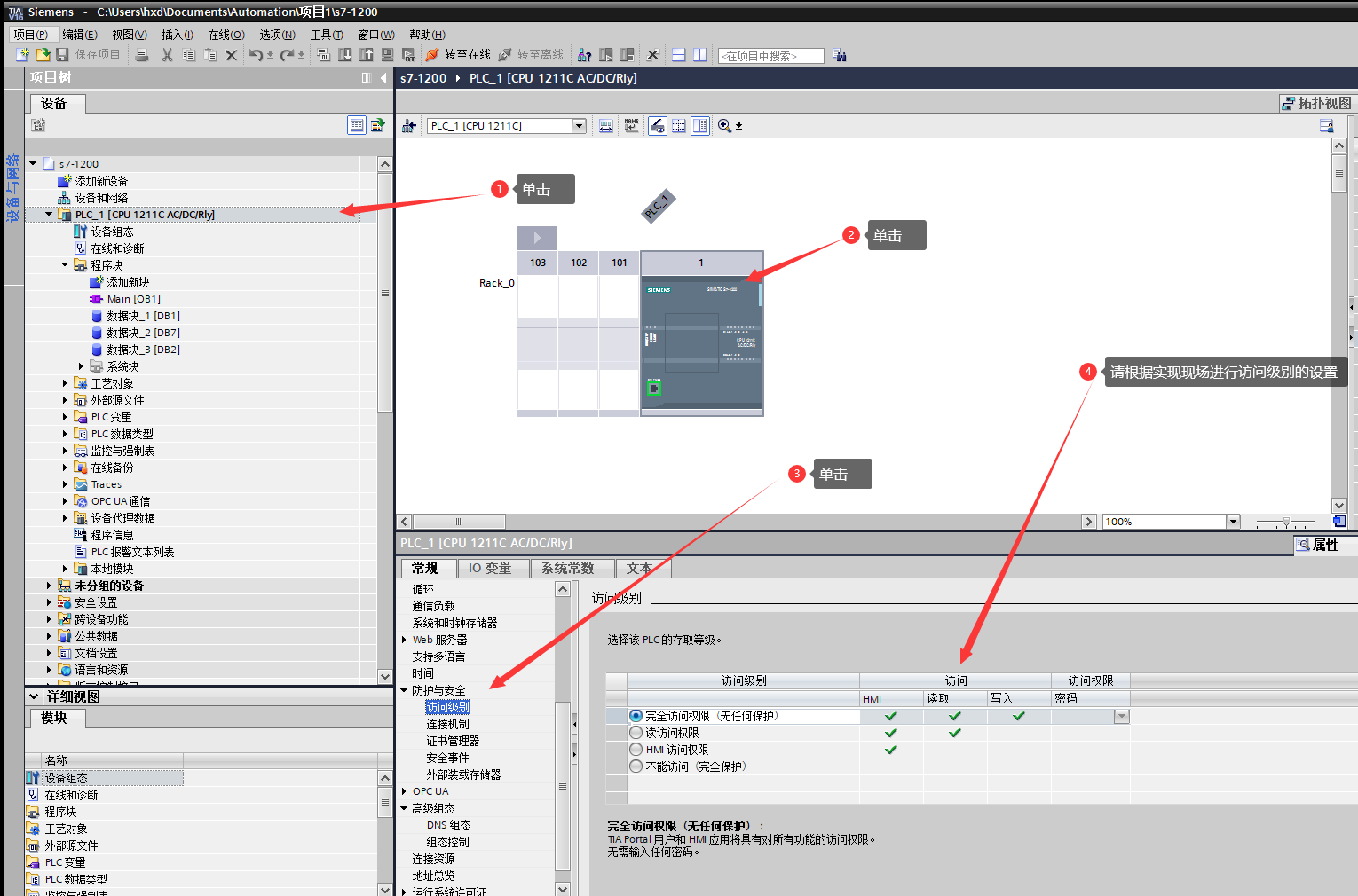The image size is (1358, 896).
Task: Click the copy toolbar icon
Action: (x=189, y=55)
